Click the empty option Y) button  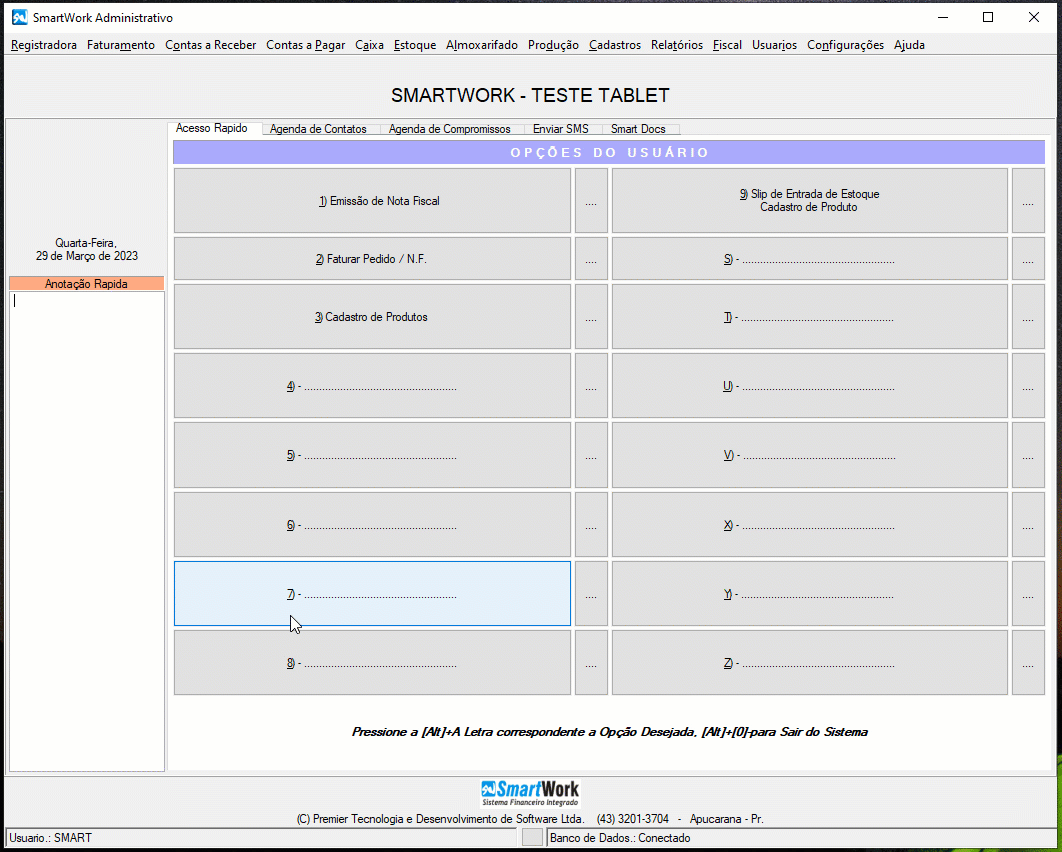(x=810, y=593)
